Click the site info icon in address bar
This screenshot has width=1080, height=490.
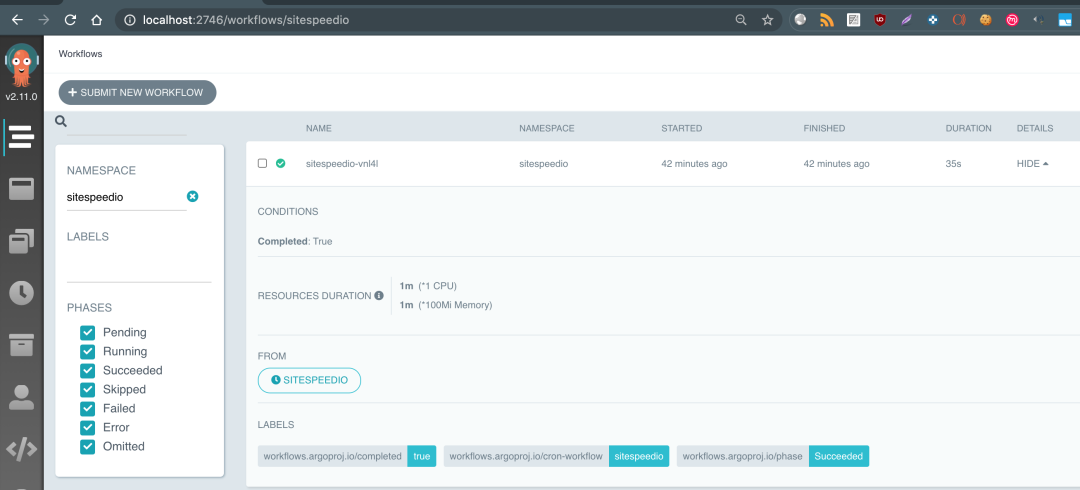pos(129,20)
